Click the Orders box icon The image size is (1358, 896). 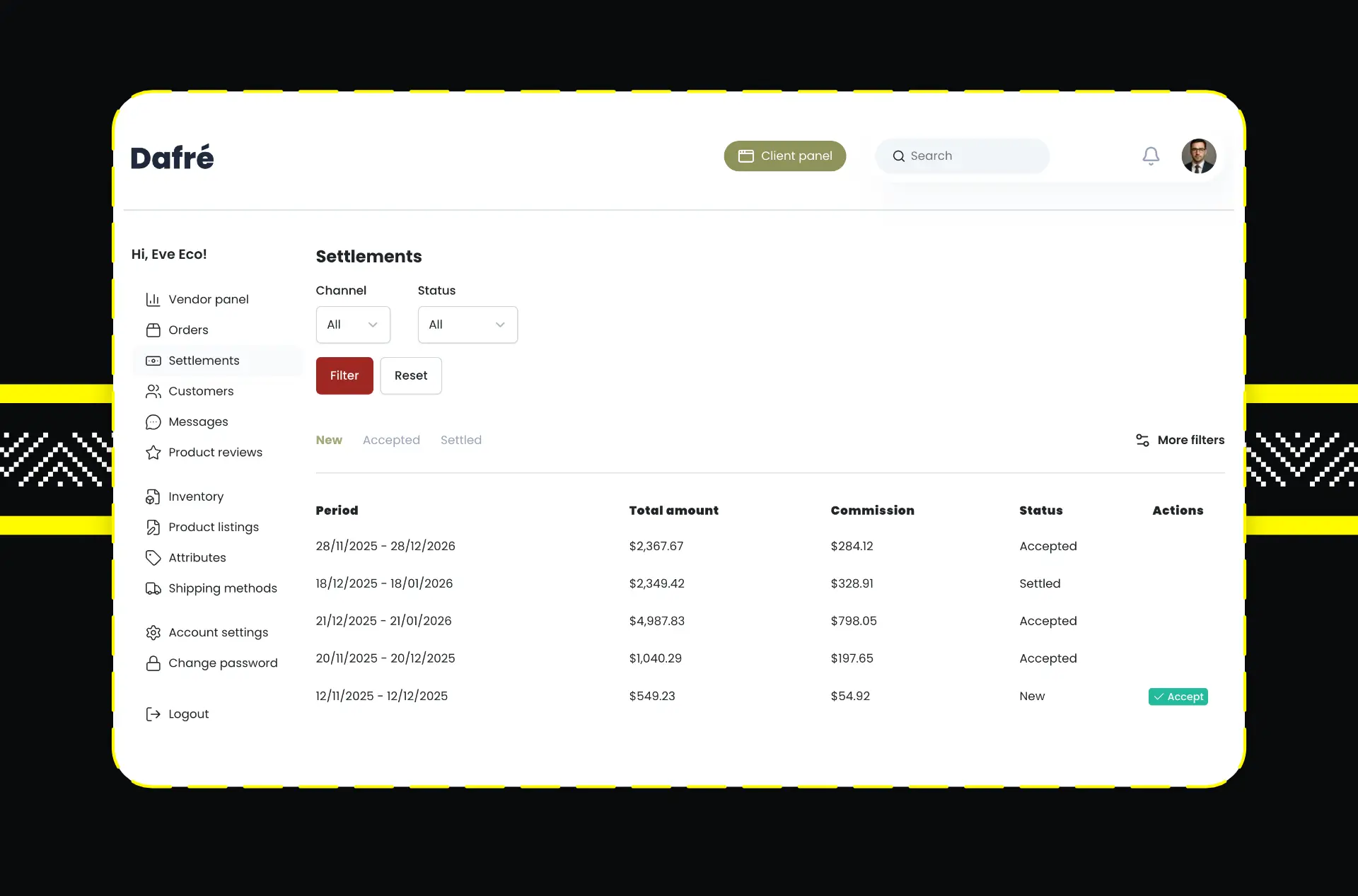pyautogui.click(x=153, y=330)
